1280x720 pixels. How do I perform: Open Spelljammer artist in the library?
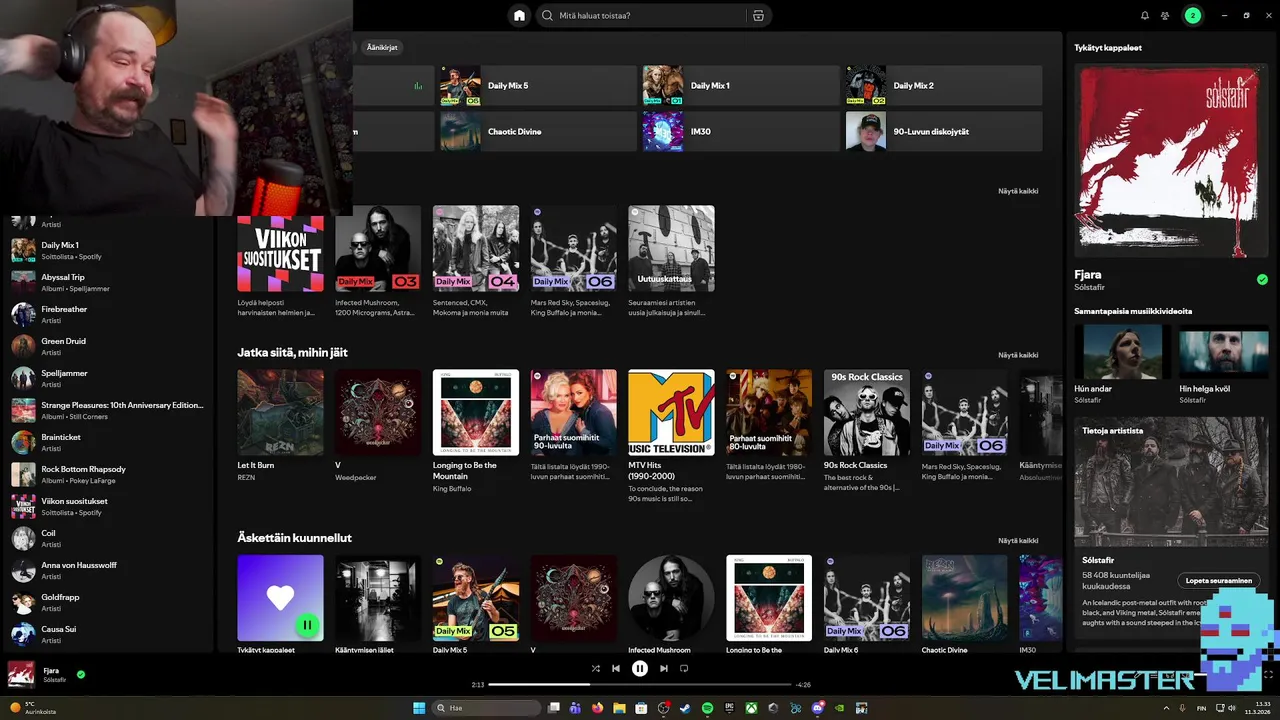pos(108,378)
